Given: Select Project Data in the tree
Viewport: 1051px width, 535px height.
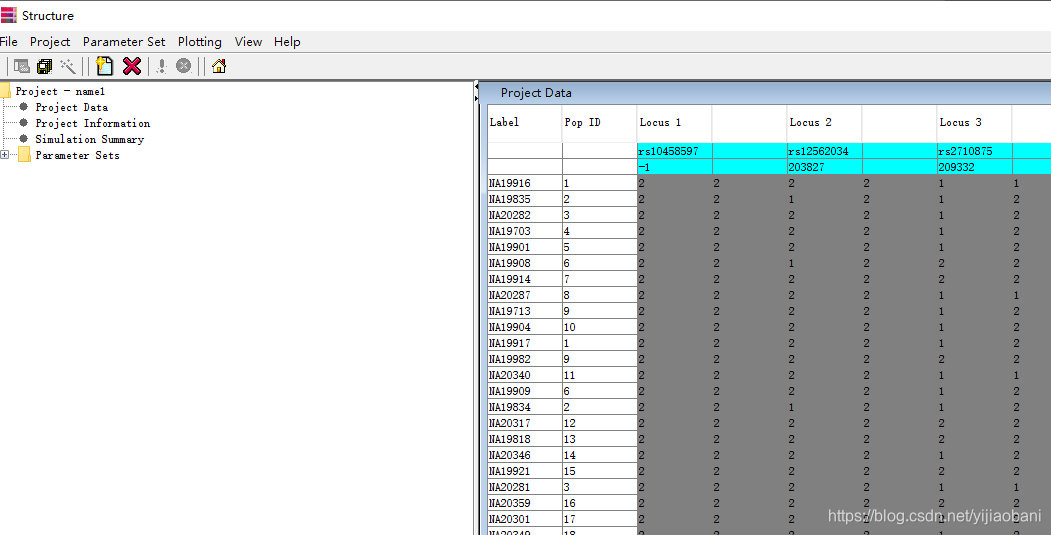Looking at the screenshot, I should pos(72,107).
